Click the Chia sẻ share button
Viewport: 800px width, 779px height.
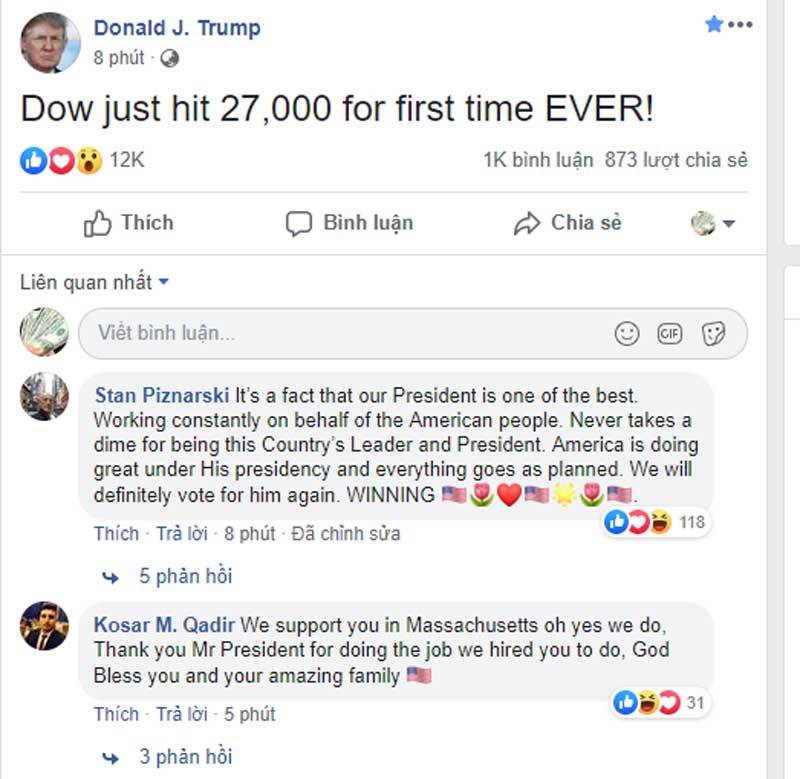click(x=567, y=223)
